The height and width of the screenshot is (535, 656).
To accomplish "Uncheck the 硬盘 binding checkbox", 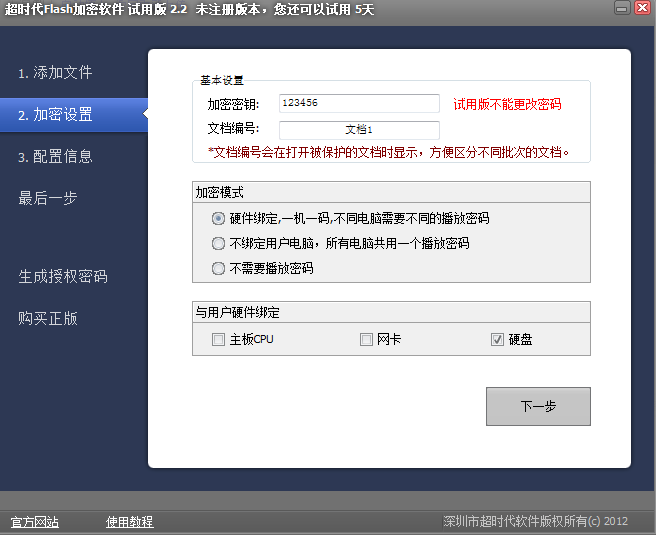I will point(498,340).
